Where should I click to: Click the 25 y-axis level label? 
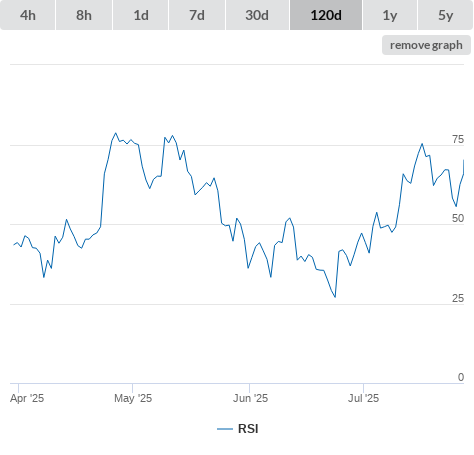[458, 298]
